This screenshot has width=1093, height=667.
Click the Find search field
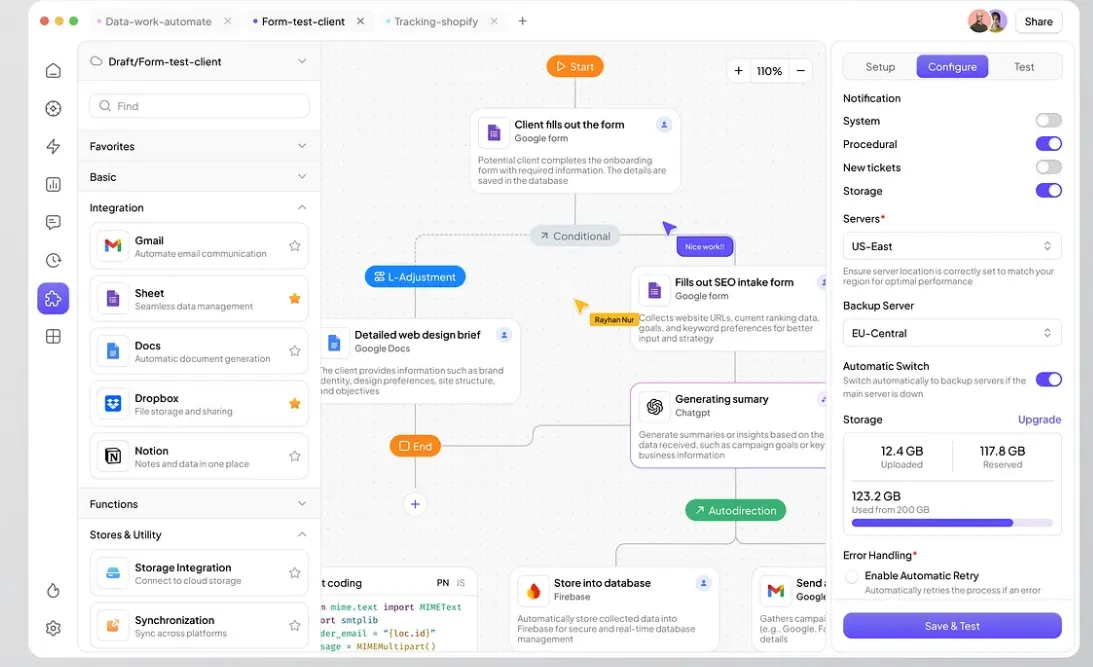[x=199, y=106]
